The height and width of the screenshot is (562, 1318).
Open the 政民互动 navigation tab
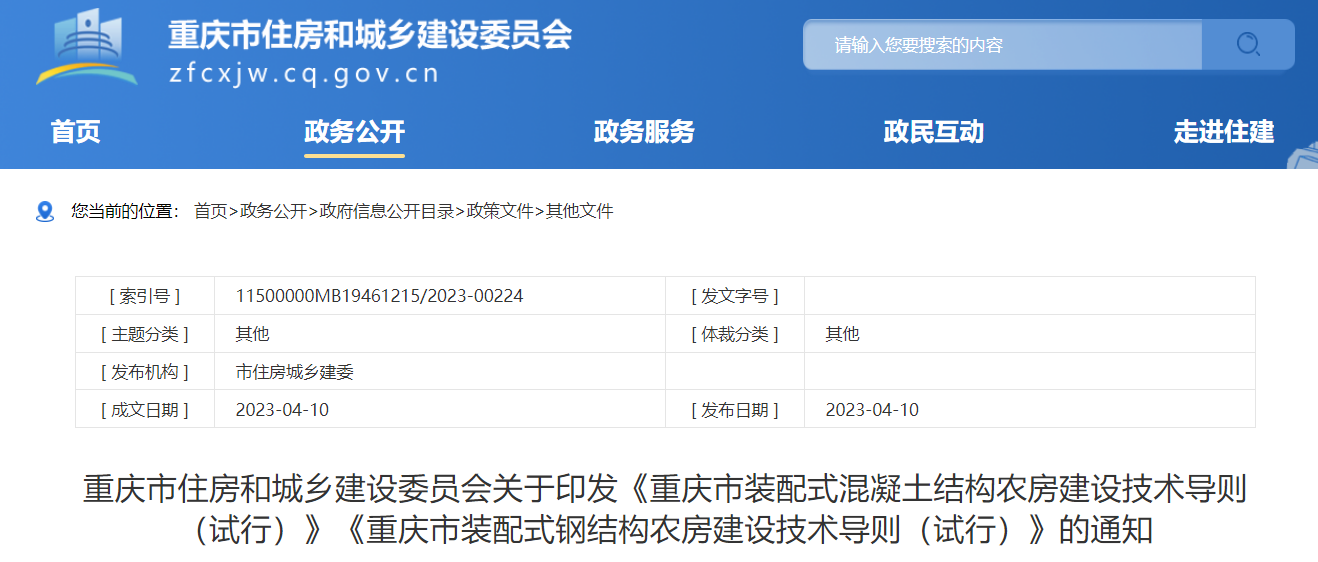934,132
